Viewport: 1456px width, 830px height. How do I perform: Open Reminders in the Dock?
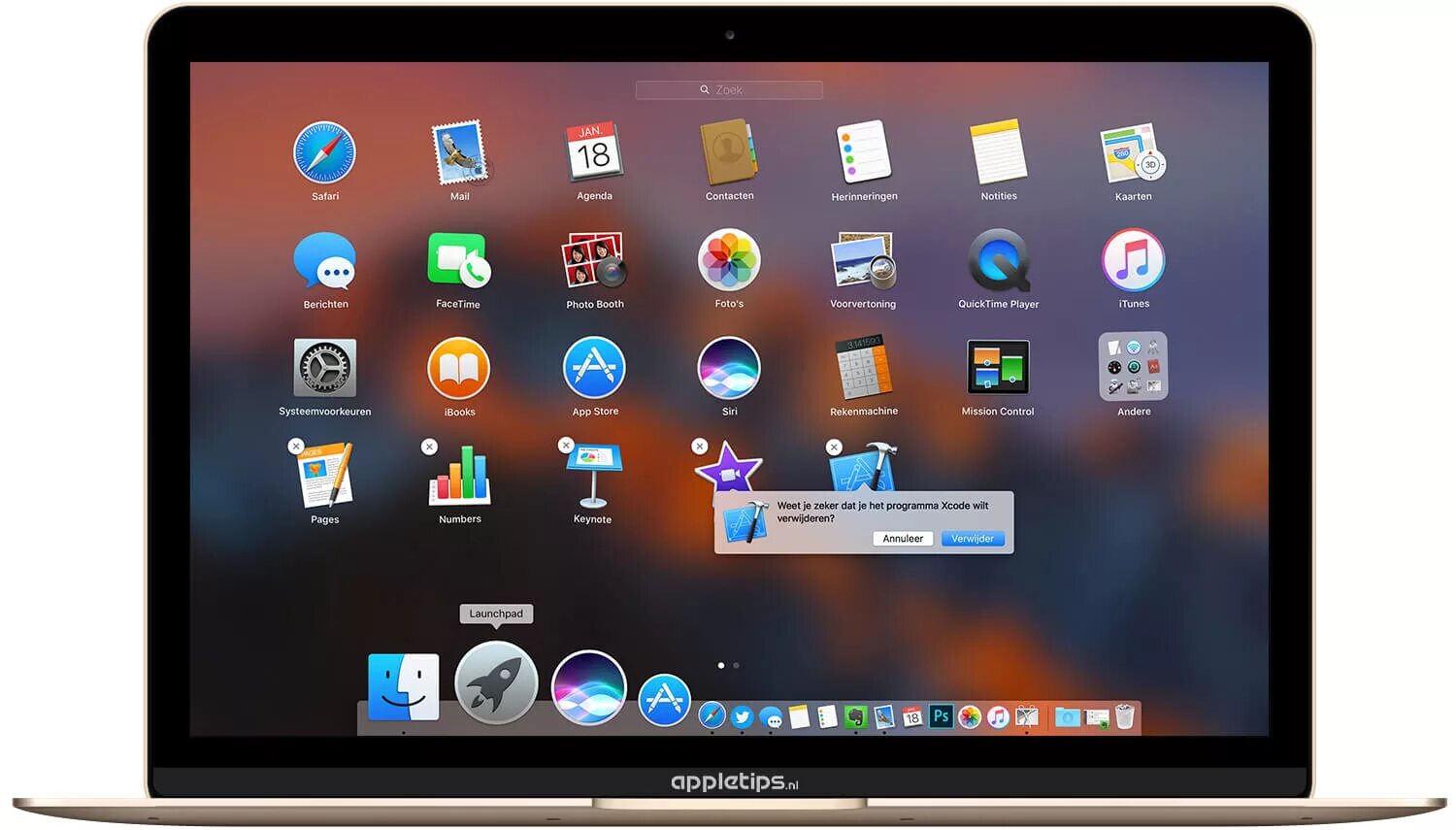pyautogui.click(x=827, y=717)
